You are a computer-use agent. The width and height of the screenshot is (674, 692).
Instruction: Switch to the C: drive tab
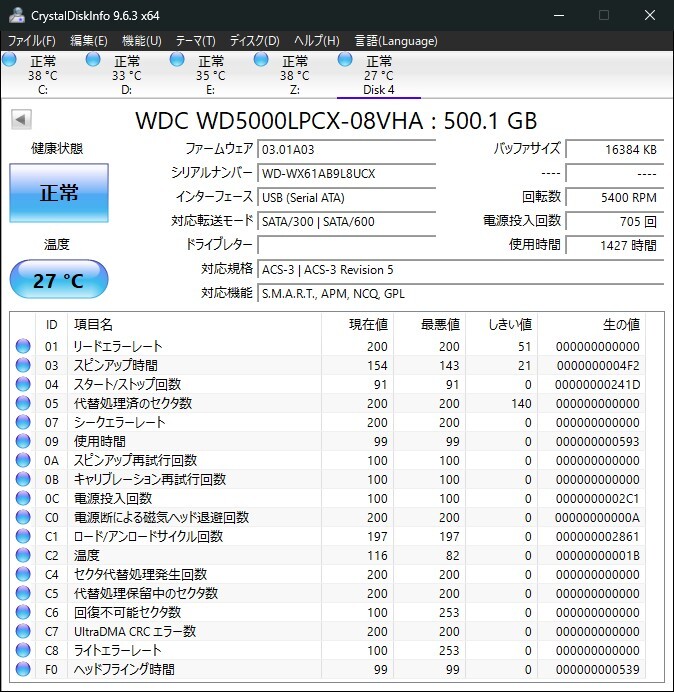click(43, 74)
